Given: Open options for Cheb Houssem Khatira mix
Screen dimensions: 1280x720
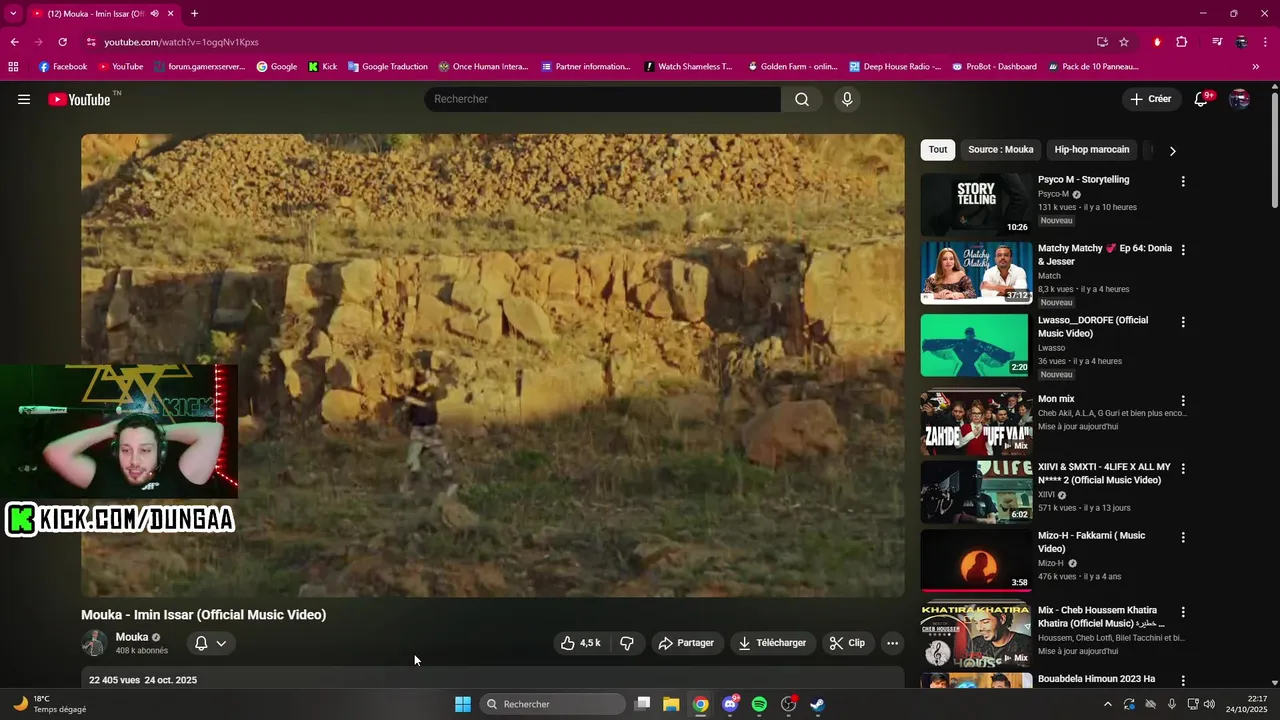Looking at the screenshot, I should tap(1183, 612).
